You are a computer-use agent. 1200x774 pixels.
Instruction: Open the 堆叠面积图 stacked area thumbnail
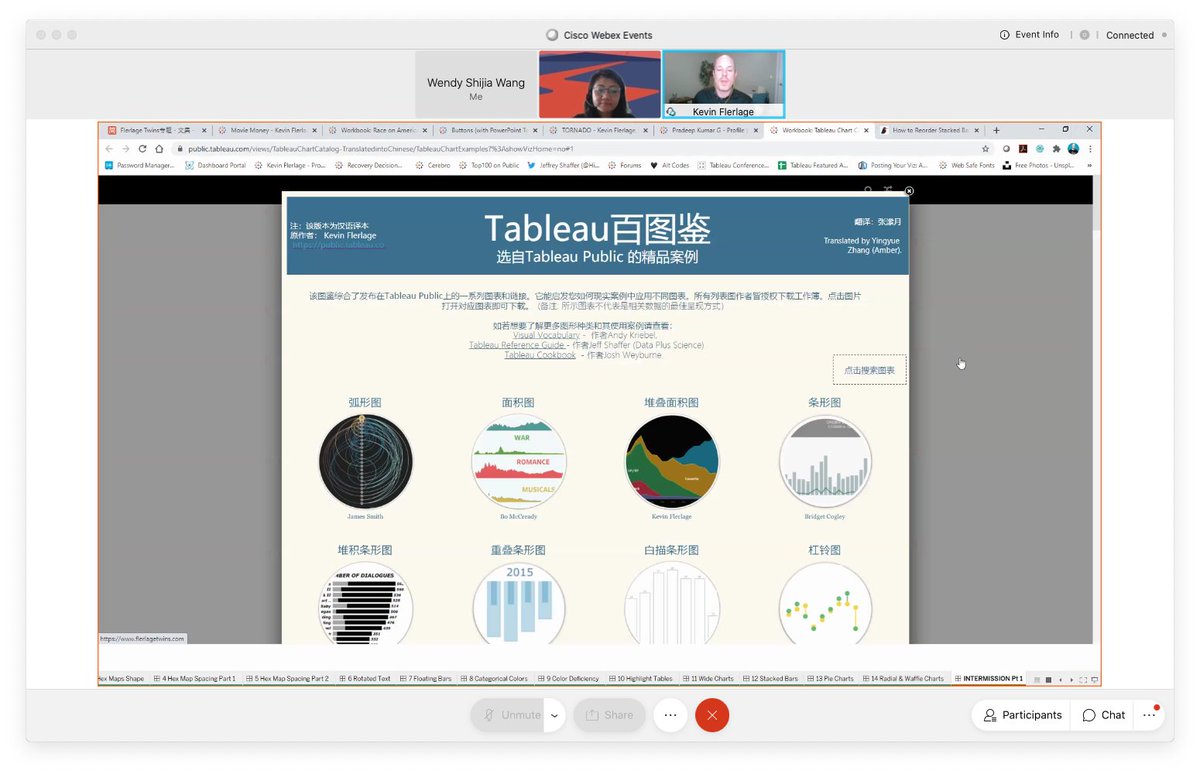672,461
